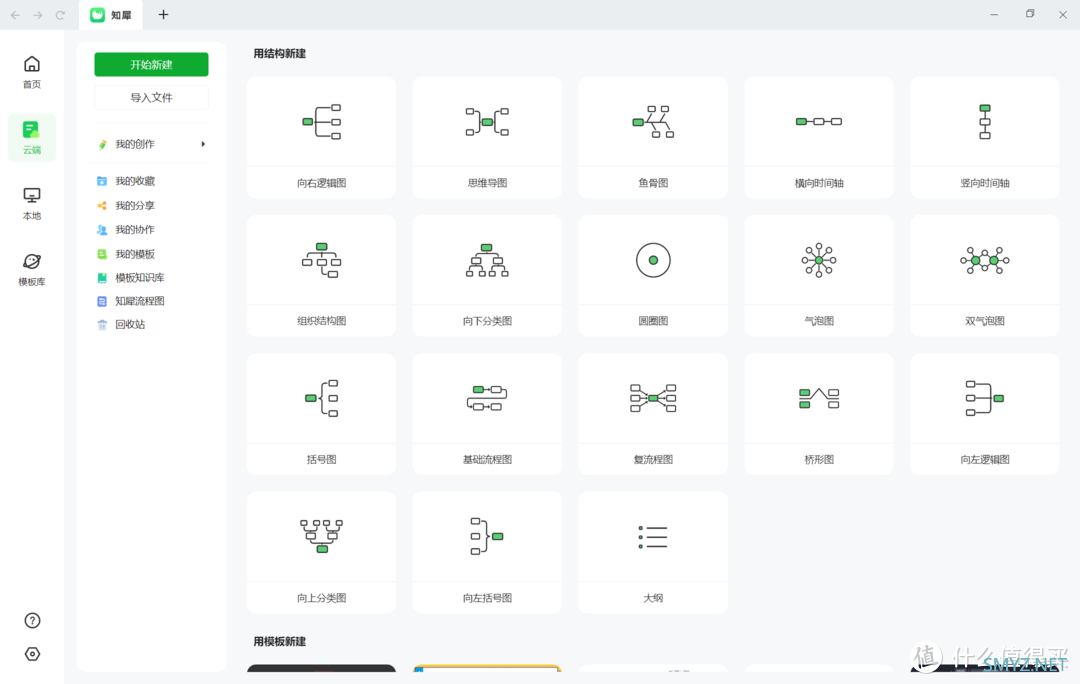
Task: Click the refresh arrow in title bar
Action: pos(60,15)
